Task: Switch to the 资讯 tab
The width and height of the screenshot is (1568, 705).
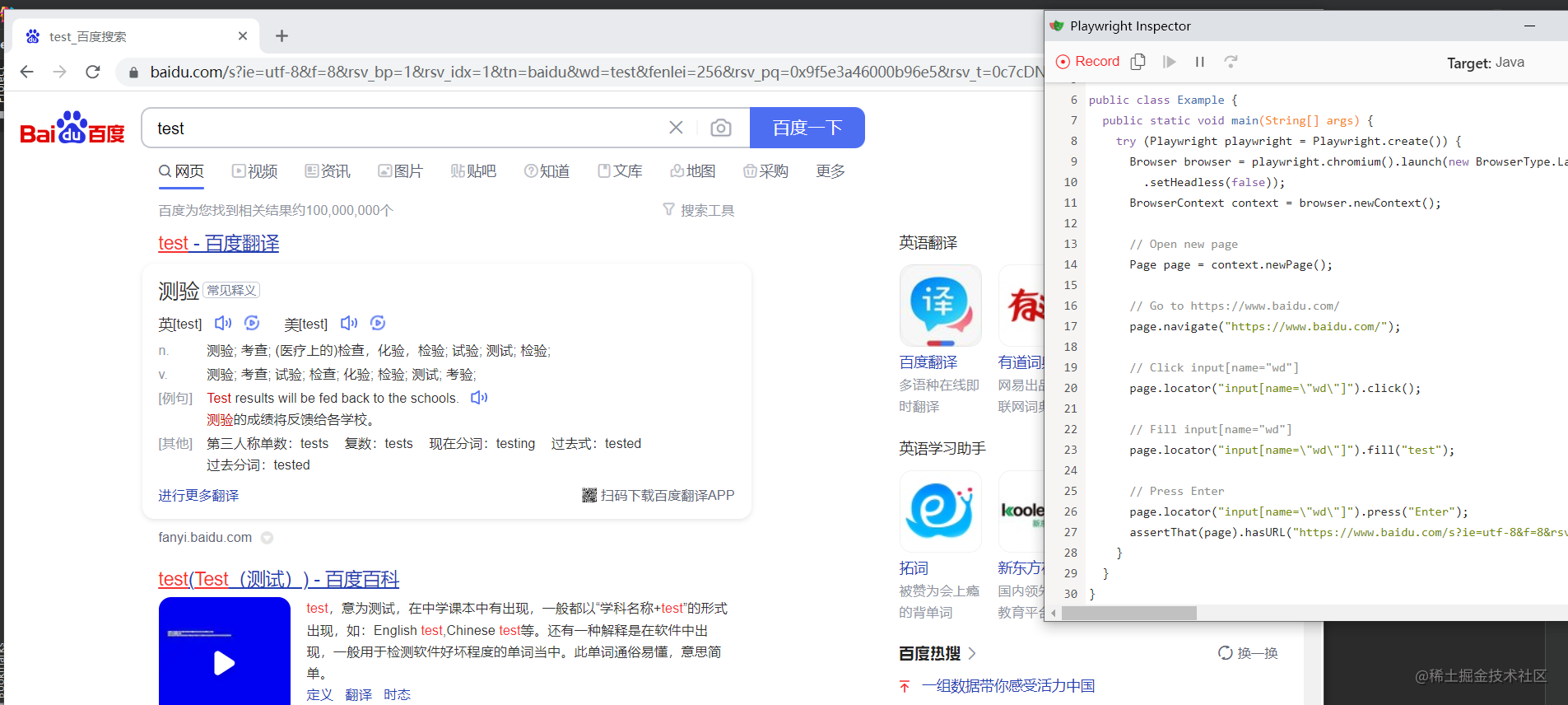Action: (x=328, y=171)
